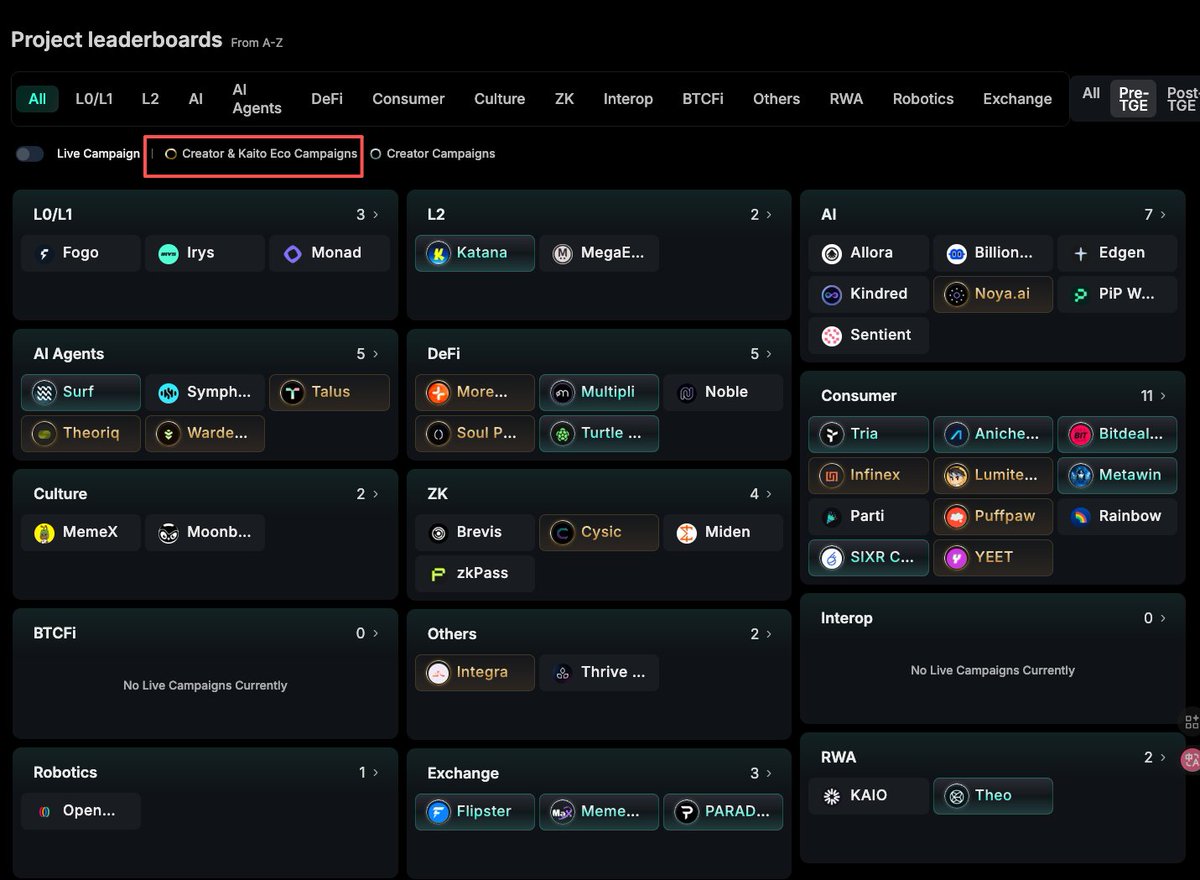
Task: Expand the AI category chevron showing 7
Action: (x=1163, y=215)
